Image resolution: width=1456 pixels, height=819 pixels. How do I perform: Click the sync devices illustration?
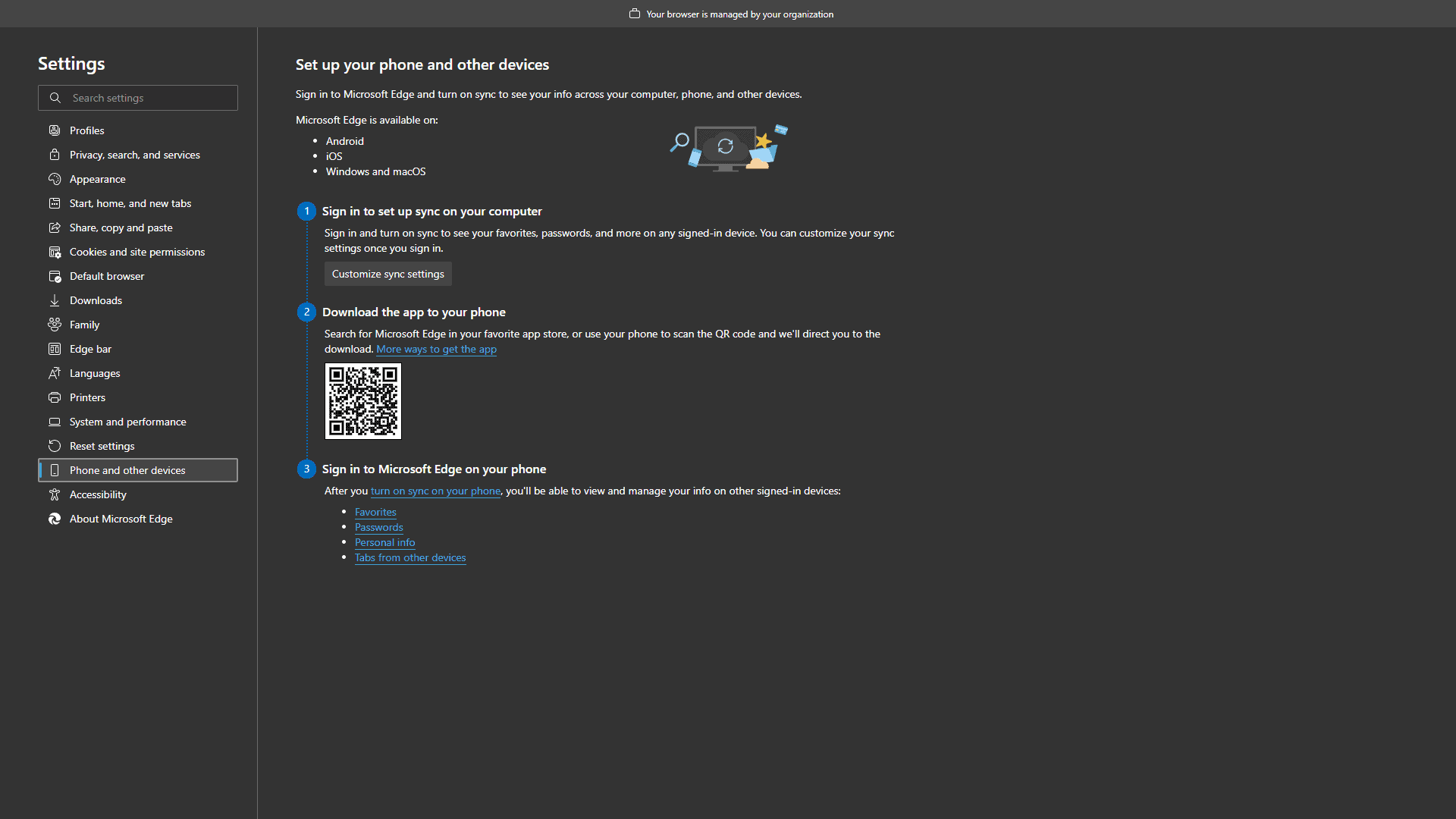(x=729, y=148)
